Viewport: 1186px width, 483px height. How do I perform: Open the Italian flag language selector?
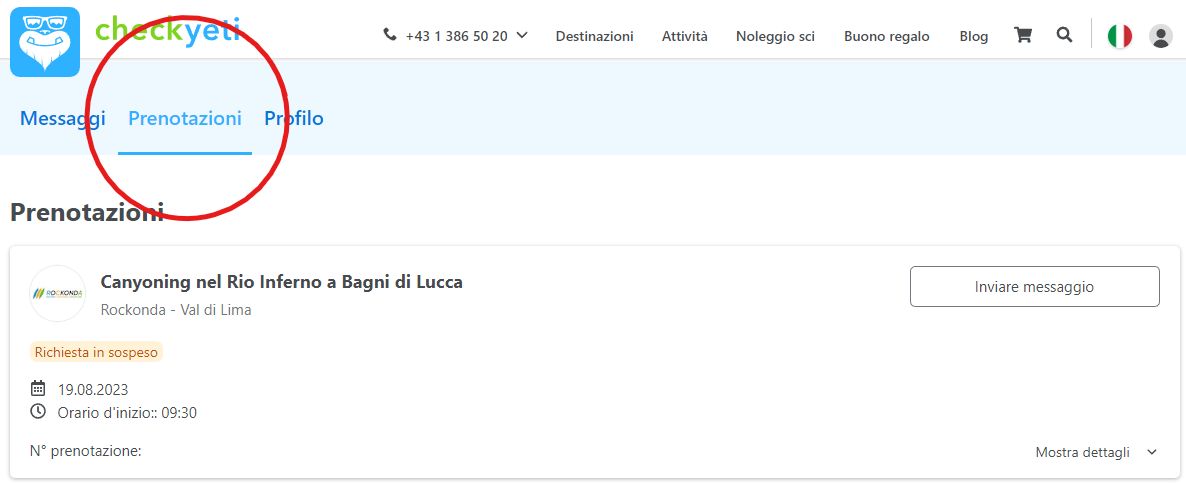[1119, 36]
